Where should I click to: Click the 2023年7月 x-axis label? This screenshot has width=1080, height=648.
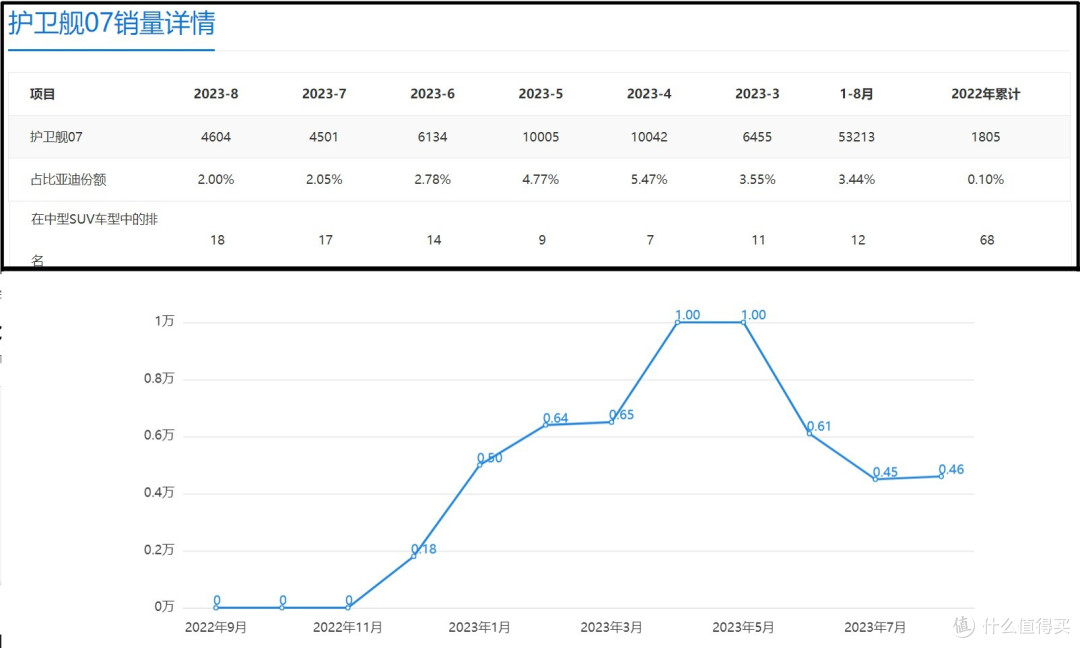[x=875, y=627]
